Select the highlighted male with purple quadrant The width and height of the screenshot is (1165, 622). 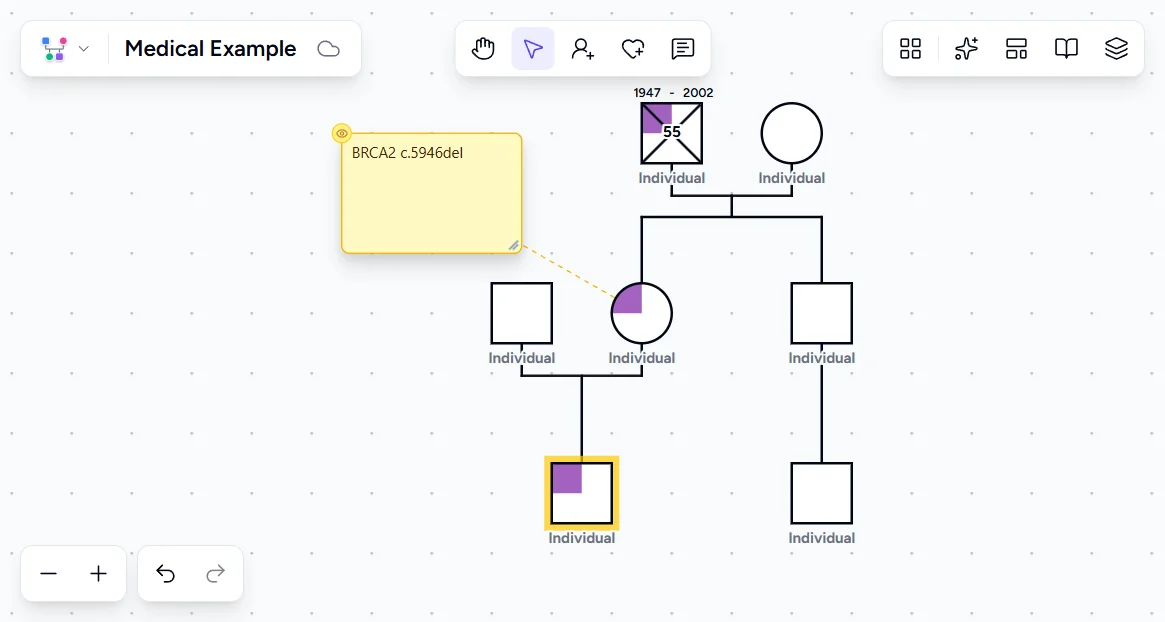[582, 493]
